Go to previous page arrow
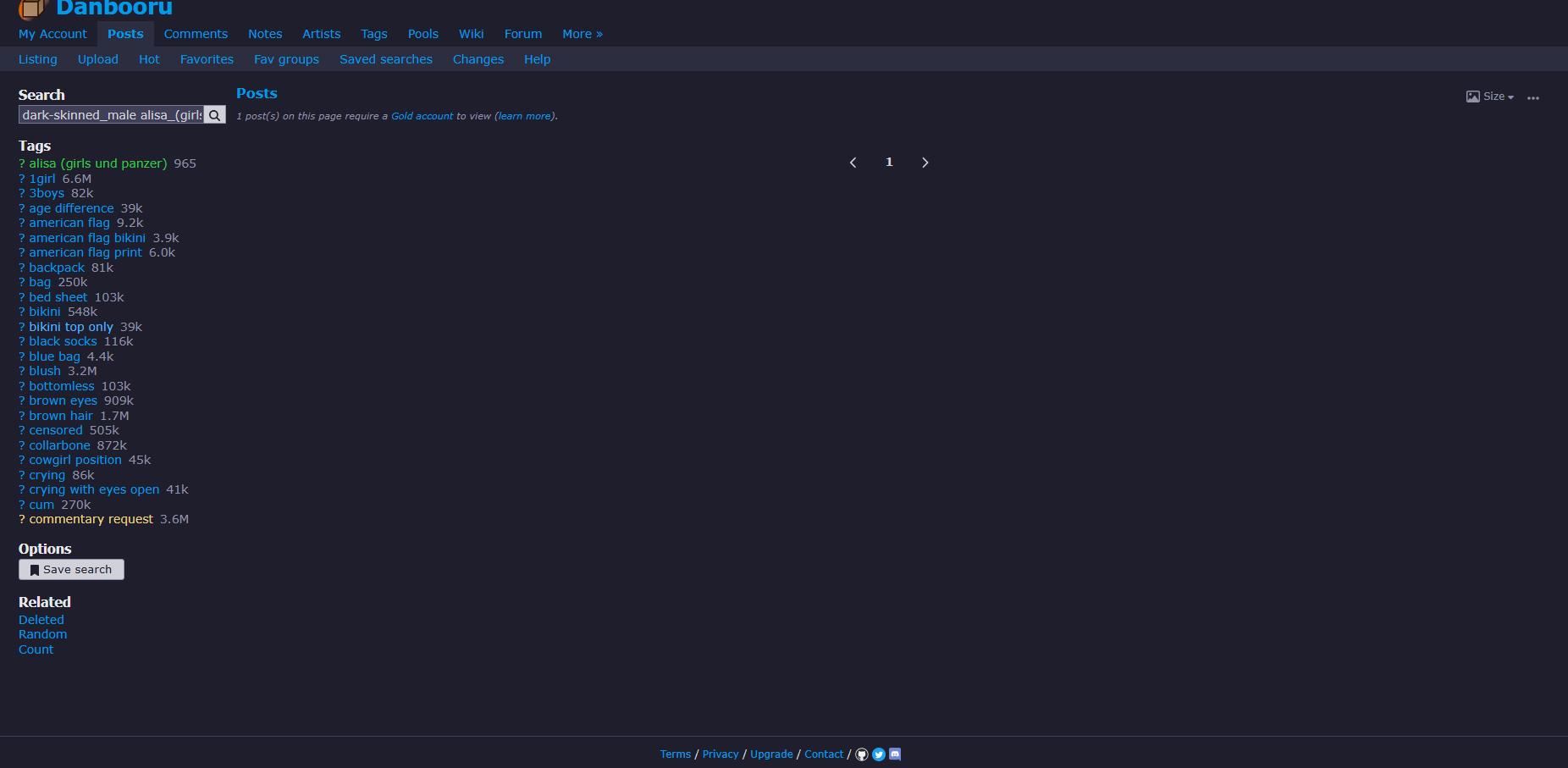Screen dimensions: 1568x768 pyautogui.click(x=853, y=163)
